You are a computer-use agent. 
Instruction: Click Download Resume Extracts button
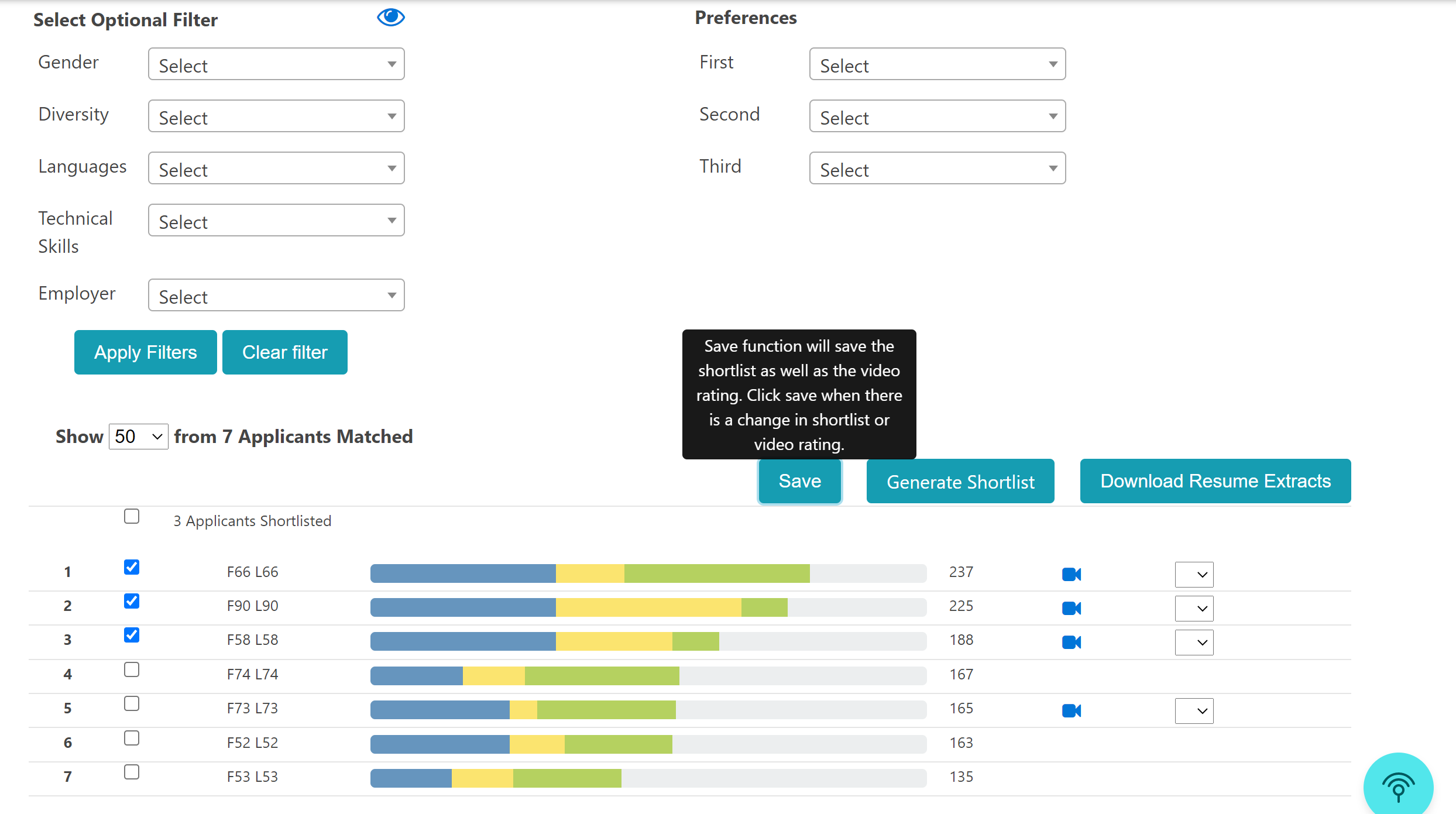[x=1215, y=481]
